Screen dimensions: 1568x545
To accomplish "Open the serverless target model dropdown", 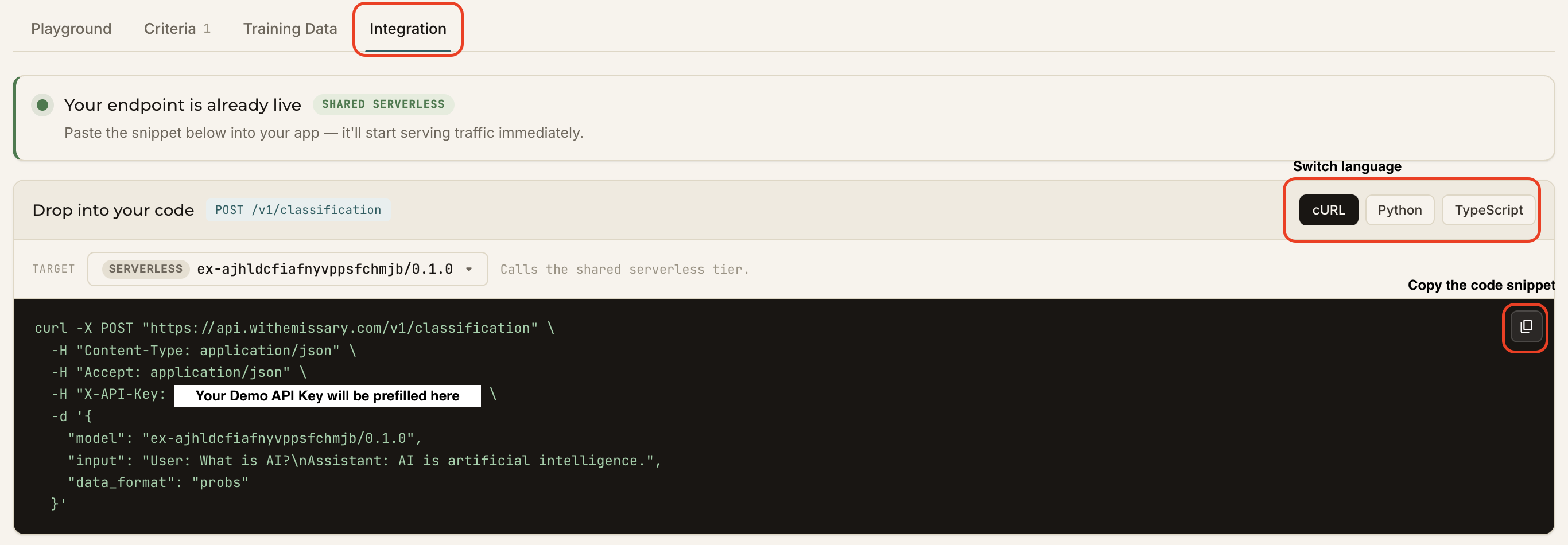I will click(x=288, y=269).
